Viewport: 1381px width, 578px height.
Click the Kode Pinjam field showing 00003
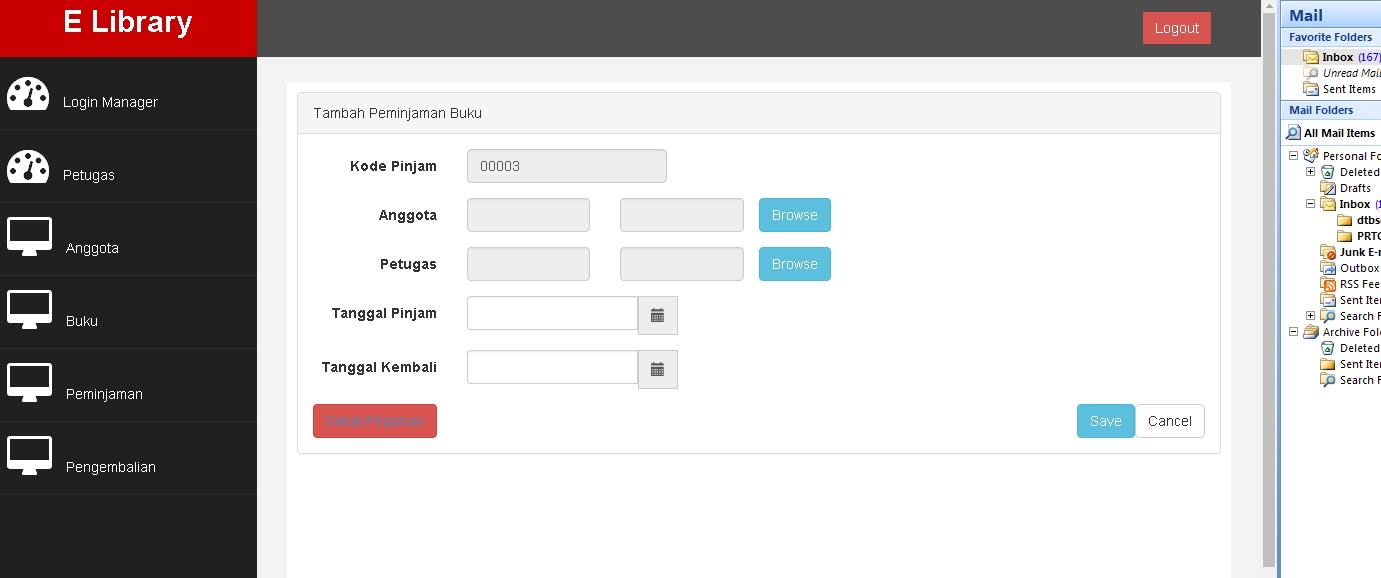(x=567, y=166)
